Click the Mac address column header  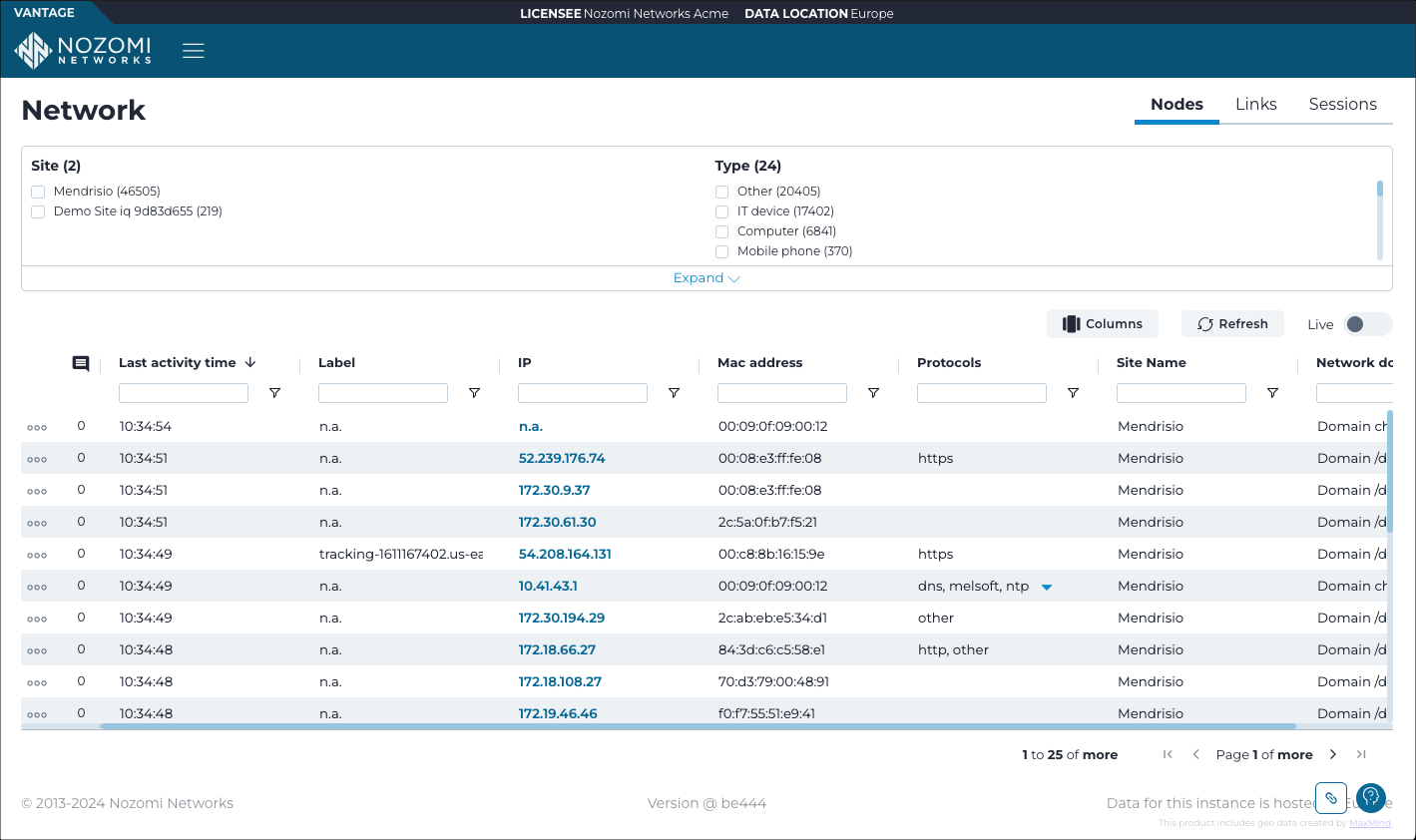(x=759, y=362)
